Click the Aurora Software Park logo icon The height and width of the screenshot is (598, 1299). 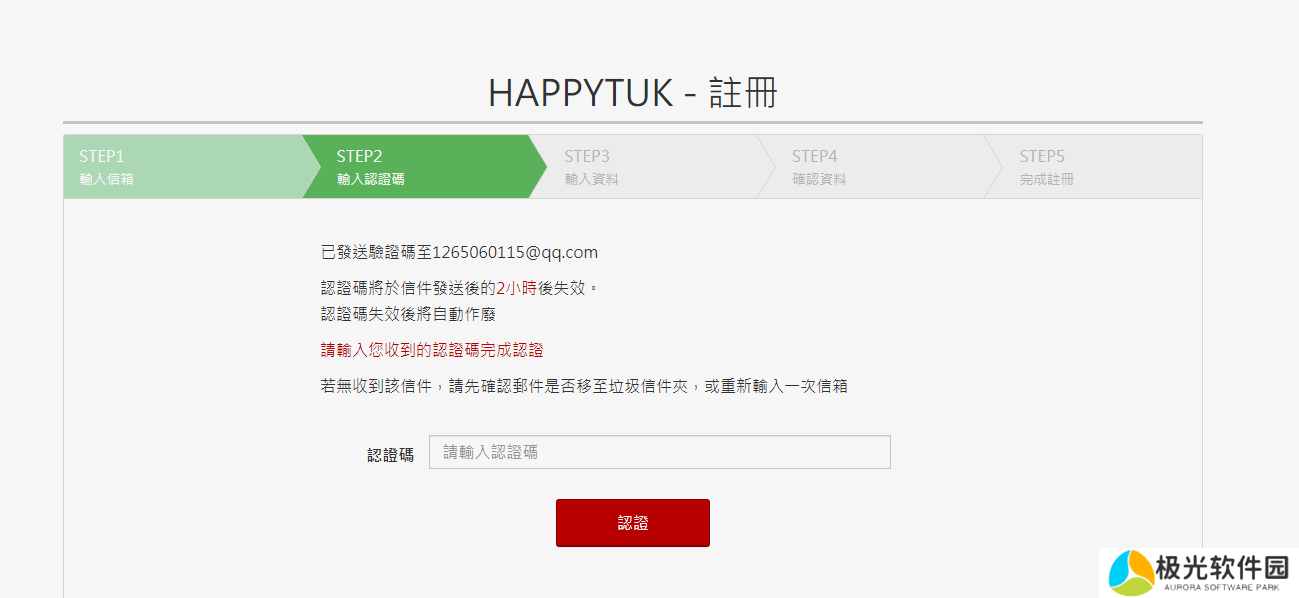click(x=1132, y=572)
